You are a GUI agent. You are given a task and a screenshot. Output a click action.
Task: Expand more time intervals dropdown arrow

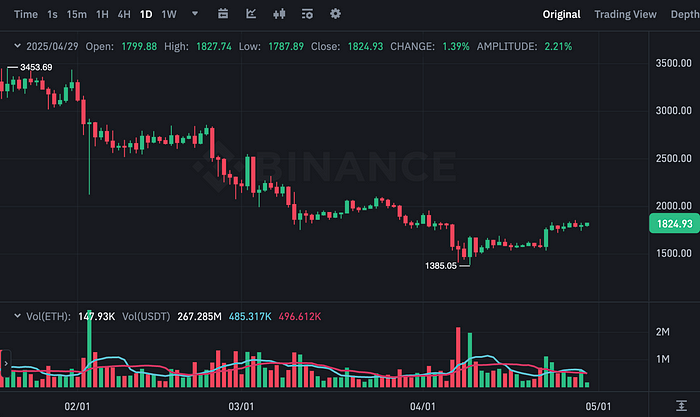point(195,14)
